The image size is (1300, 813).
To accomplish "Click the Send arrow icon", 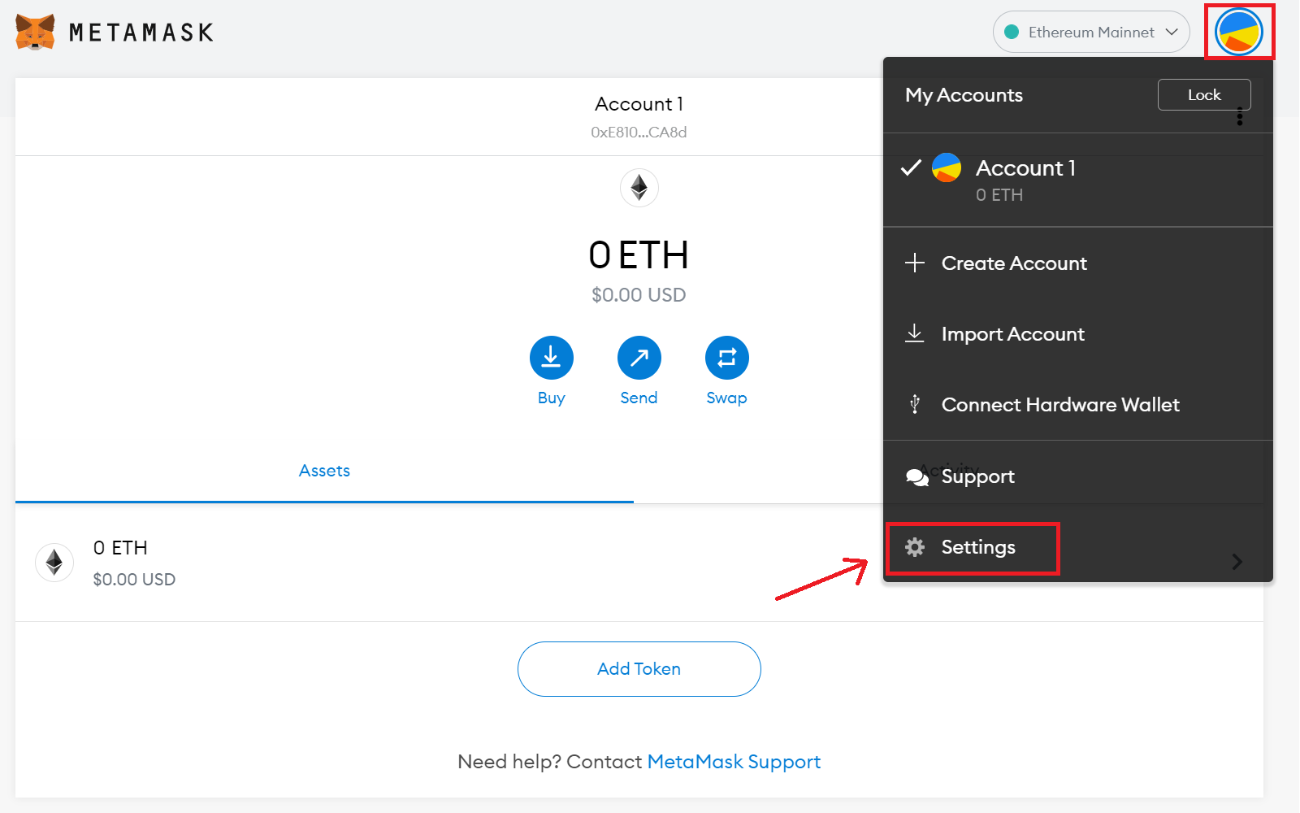I will click(639, 358).
